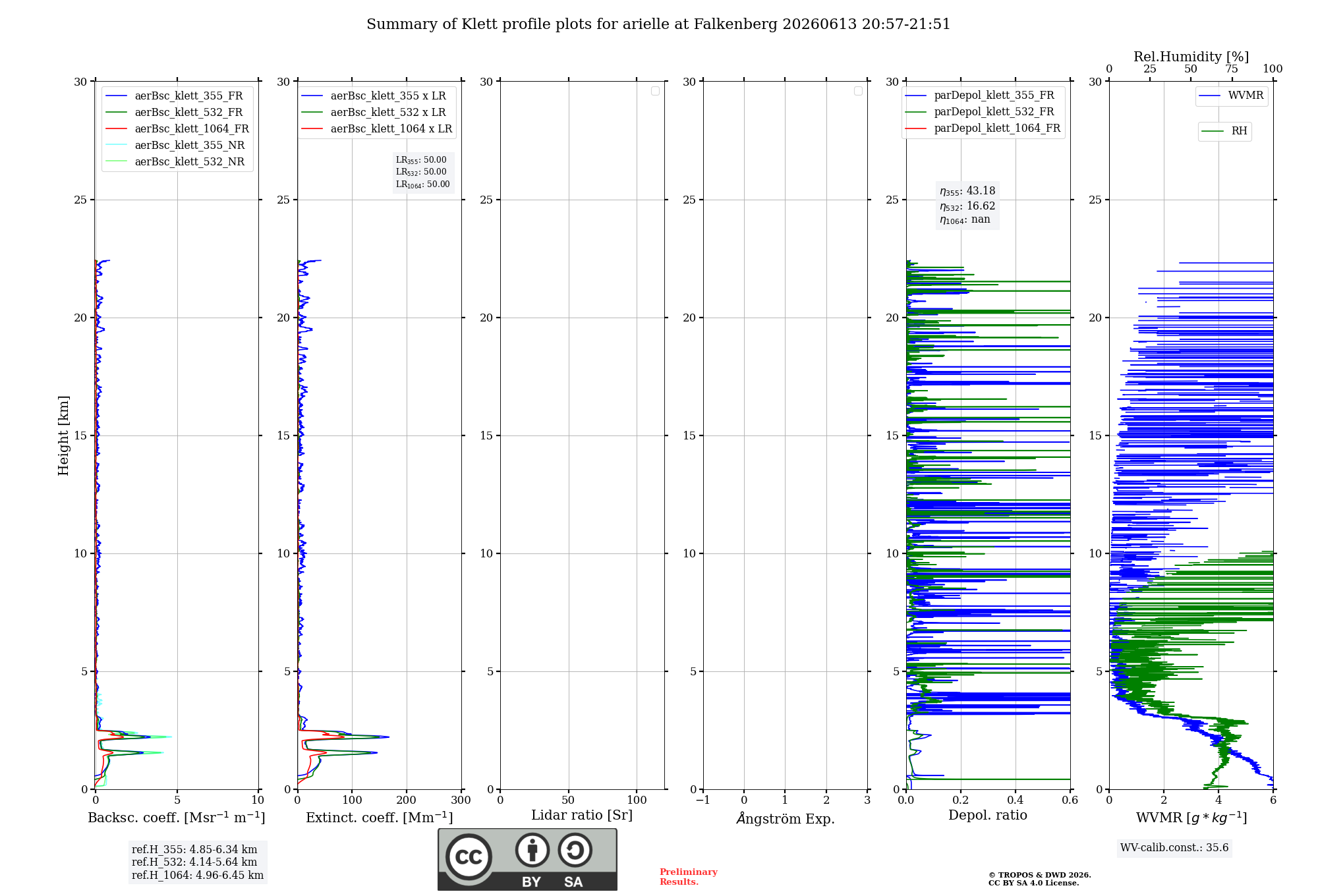Viewport: 1318px width, 896px height.
Task: Click the BY attribution person icon
Action: point(532,850)
